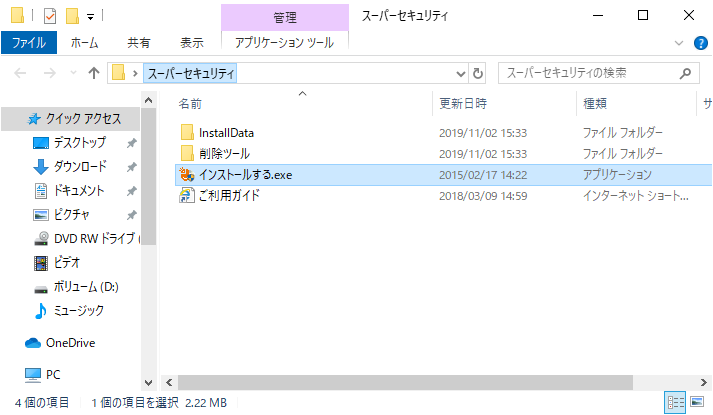Click the ご利用ガイド file name
Screen dimensions: 713x415
tap(229, 195)
